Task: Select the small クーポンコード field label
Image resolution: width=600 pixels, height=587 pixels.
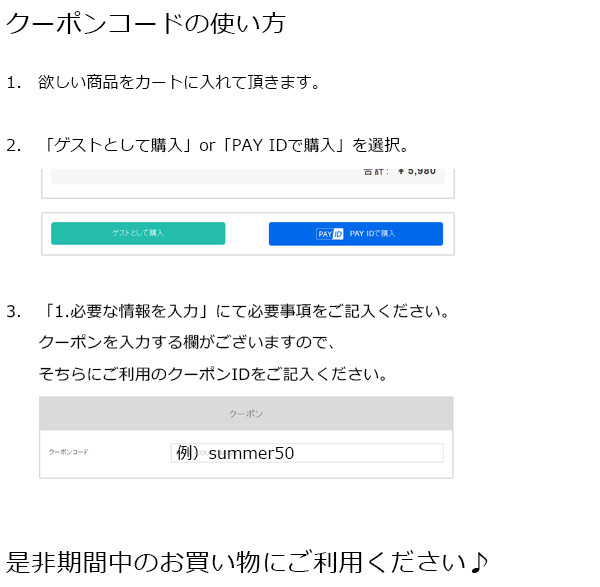Action: click(x=68, y=452)
